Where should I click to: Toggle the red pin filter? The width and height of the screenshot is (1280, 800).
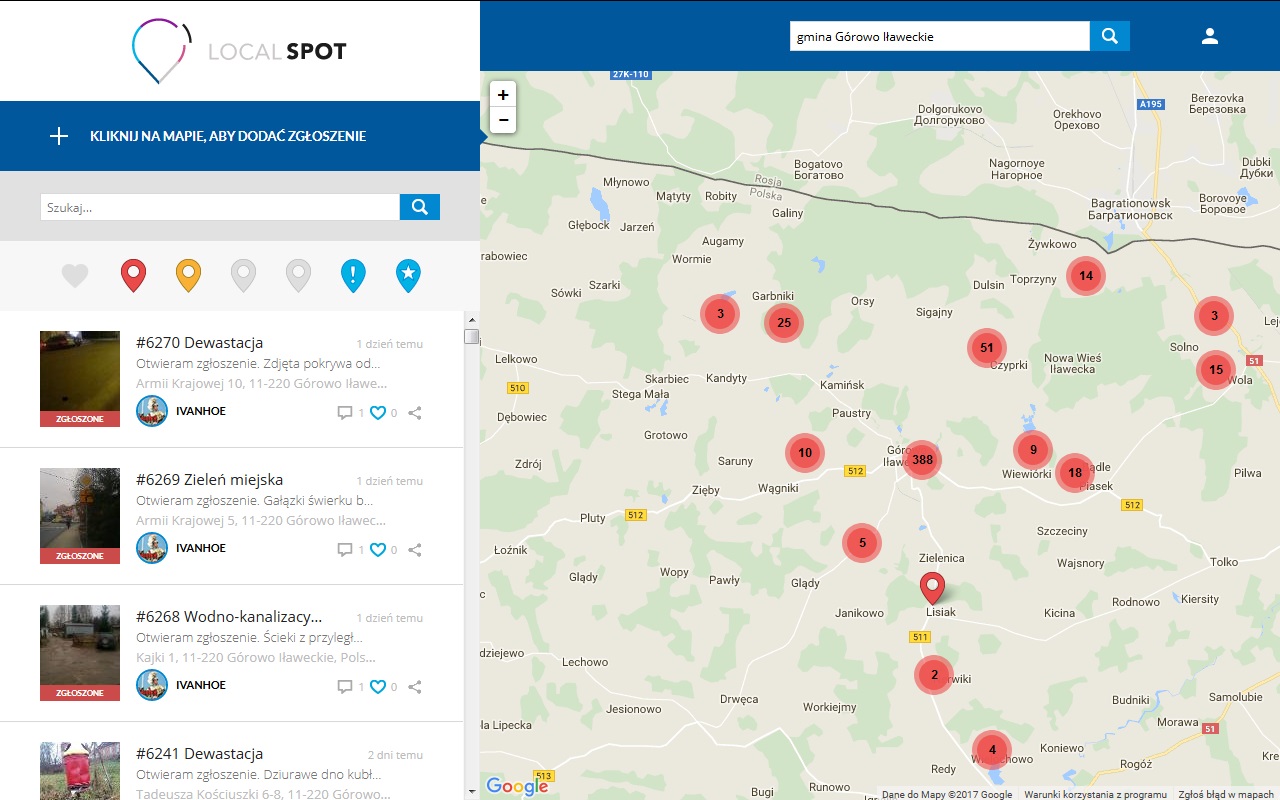coord(133,275)
